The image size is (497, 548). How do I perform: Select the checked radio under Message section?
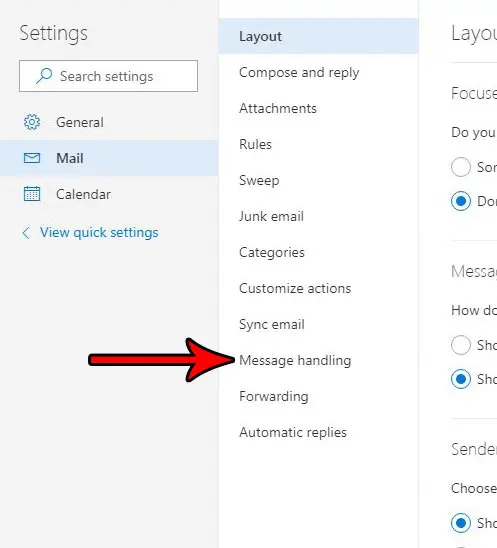tap(461, 379)
